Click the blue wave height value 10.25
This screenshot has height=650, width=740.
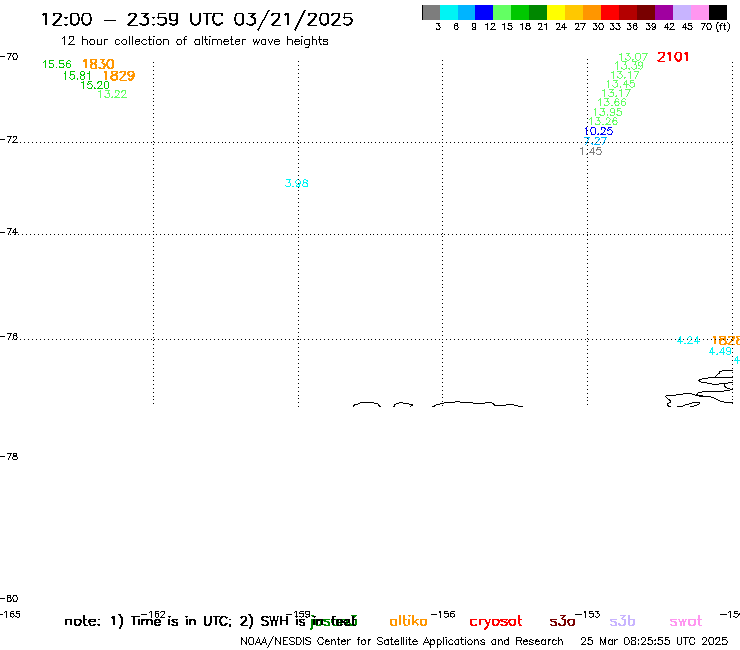[x=599, y=131]
